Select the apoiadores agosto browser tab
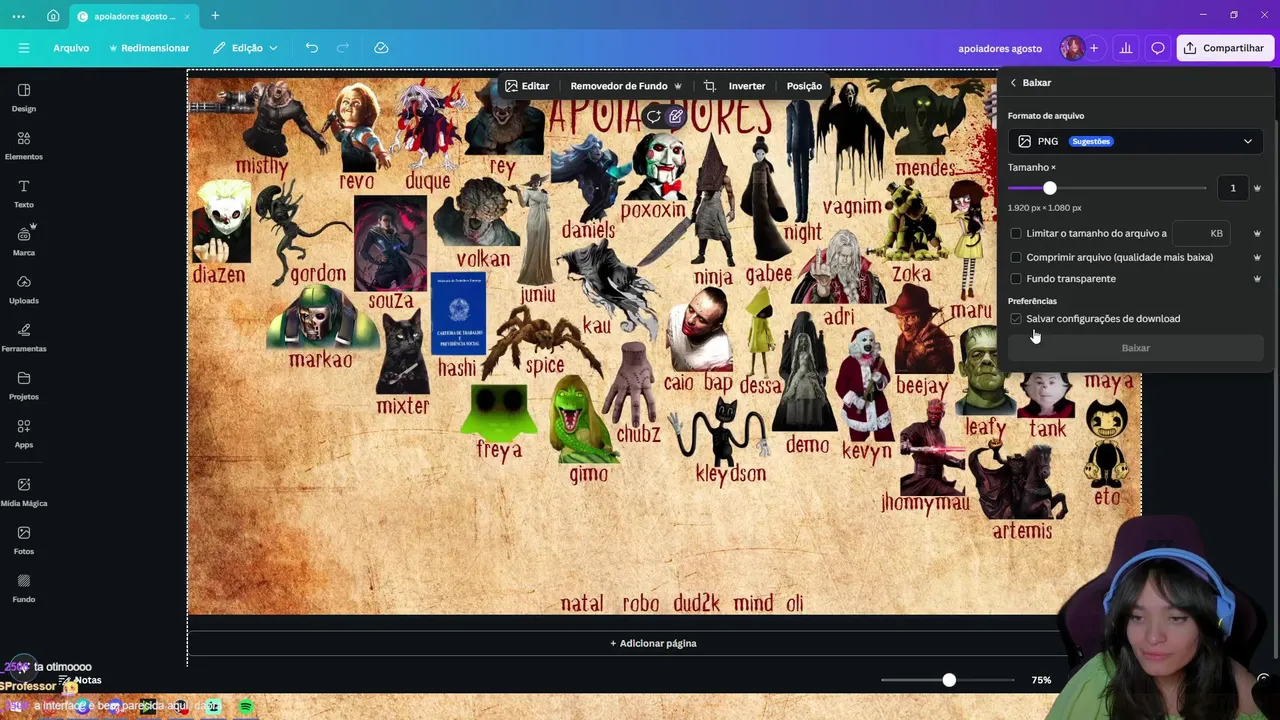 (134, 16)
